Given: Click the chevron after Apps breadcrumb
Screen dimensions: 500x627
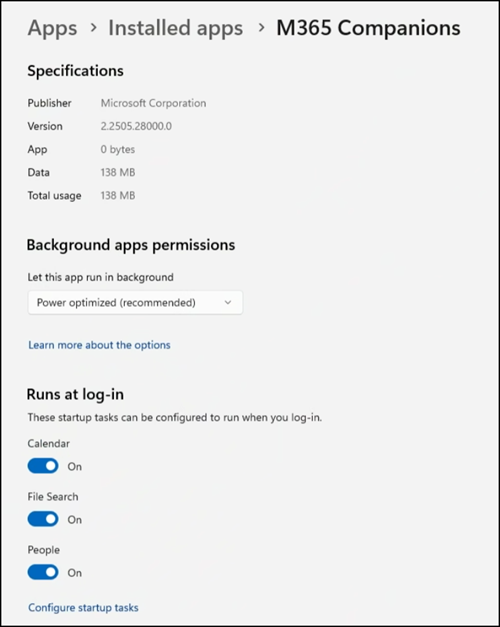Looking at the screenshot, I should (x=94, y=28).
